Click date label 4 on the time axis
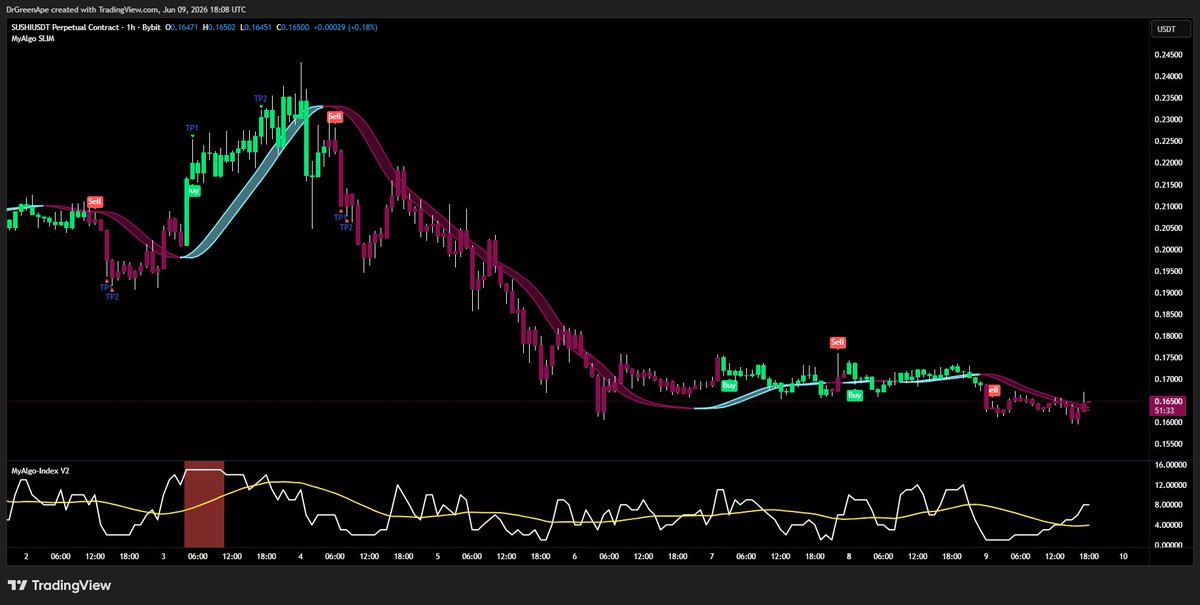Image resolution: width=1200 pixels, height=605 pixels. [x=300, y=556]
